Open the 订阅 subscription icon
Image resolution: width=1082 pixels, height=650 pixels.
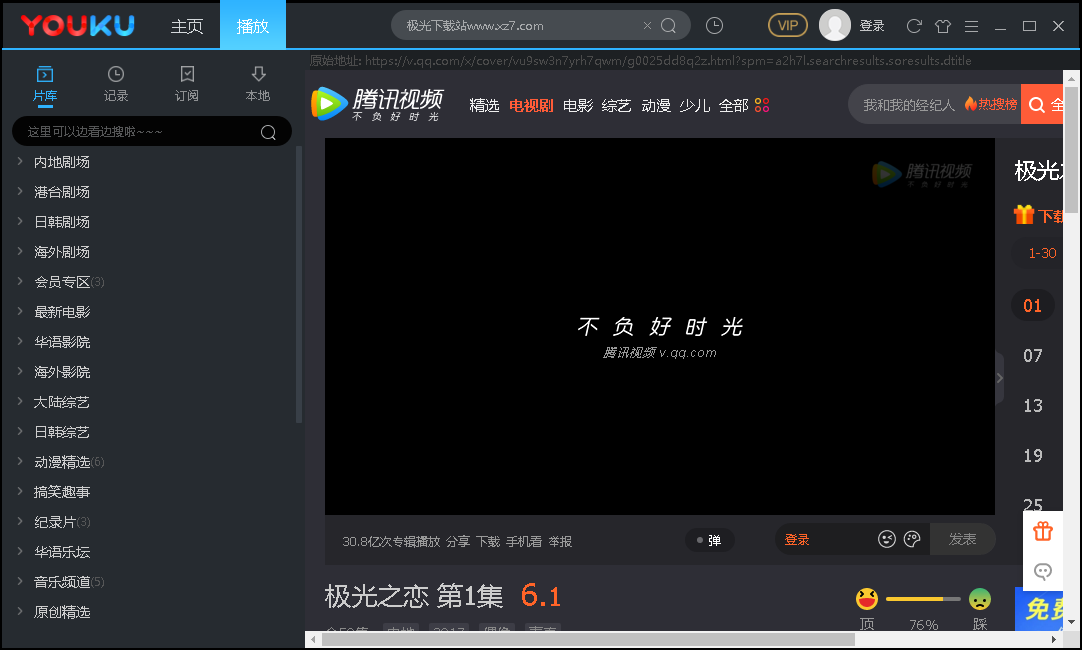click(x=187, y=74)
